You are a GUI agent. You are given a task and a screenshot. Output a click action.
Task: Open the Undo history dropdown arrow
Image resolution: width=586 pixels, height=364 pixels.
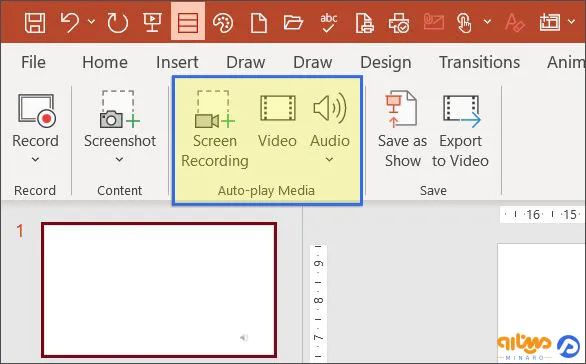pyautogui.click(x=92, y=22)
